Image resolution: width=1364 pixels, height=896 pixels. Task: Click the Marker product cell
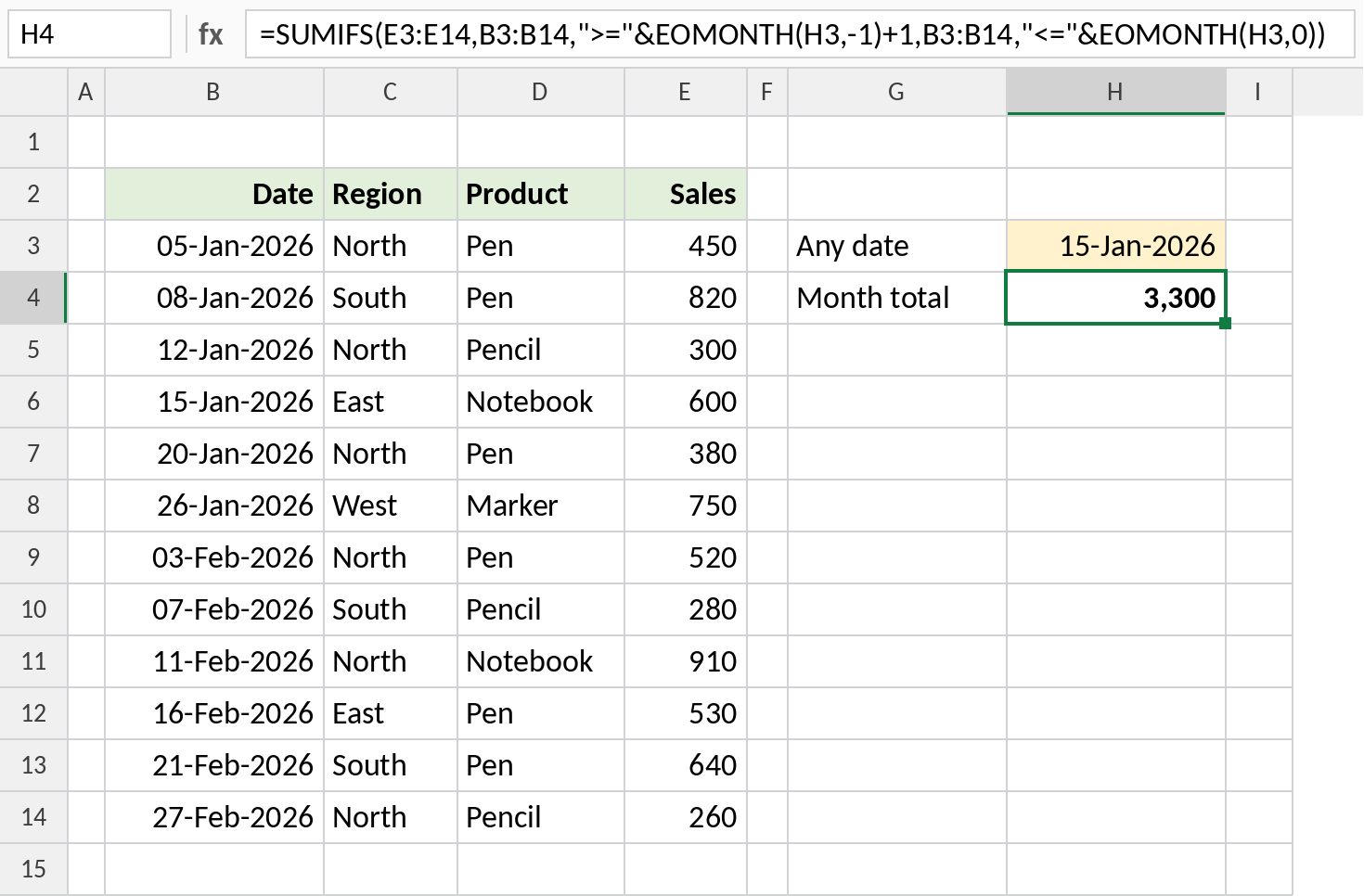[541, 506]
